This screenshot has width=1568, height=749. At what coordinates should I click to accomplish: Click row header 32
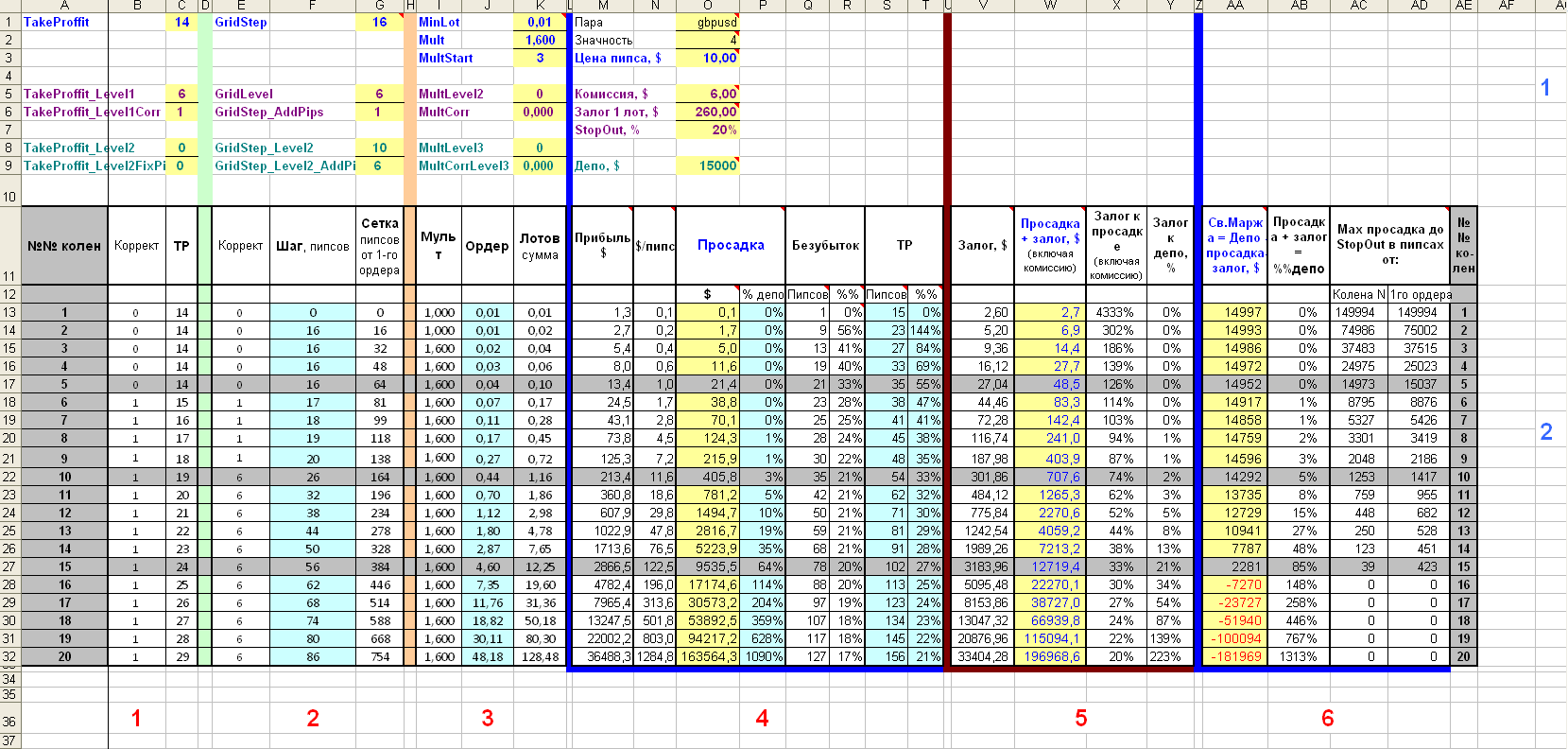tap(9, 656)
